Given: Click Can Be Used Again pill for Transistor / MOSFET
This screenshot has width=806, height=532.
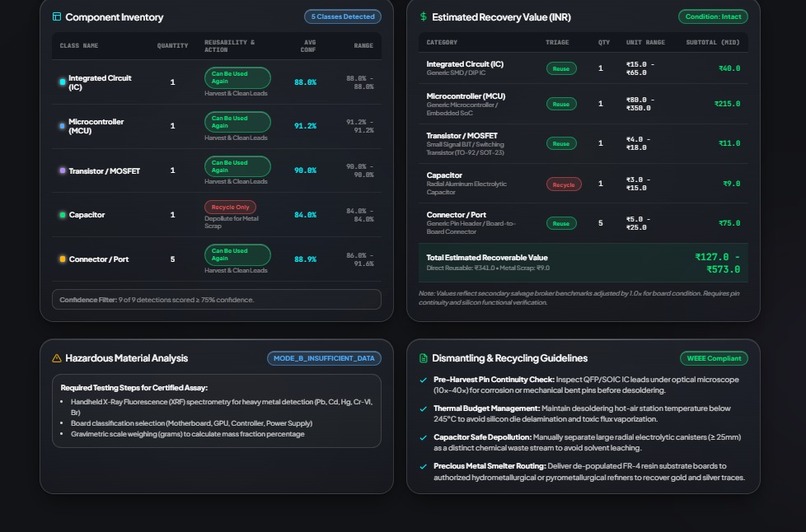Looking at the screenshot, I should click(x=237, y=167).
